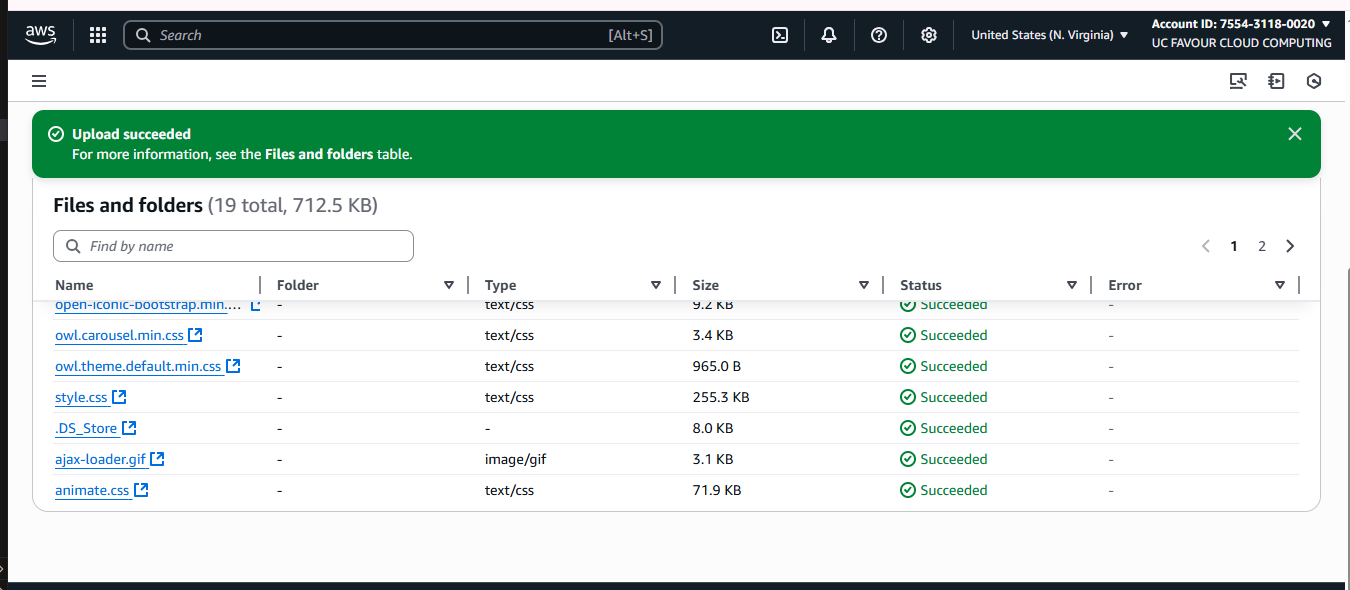
Task: Open the hamburger side navigation menu
Action: click(x=39, y=81)
